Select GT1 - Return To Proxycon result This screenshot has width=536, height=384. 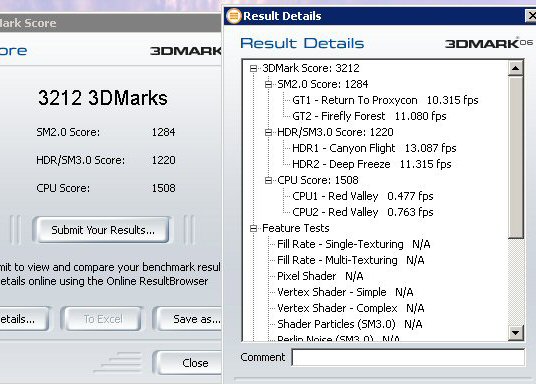click(385, 100)
